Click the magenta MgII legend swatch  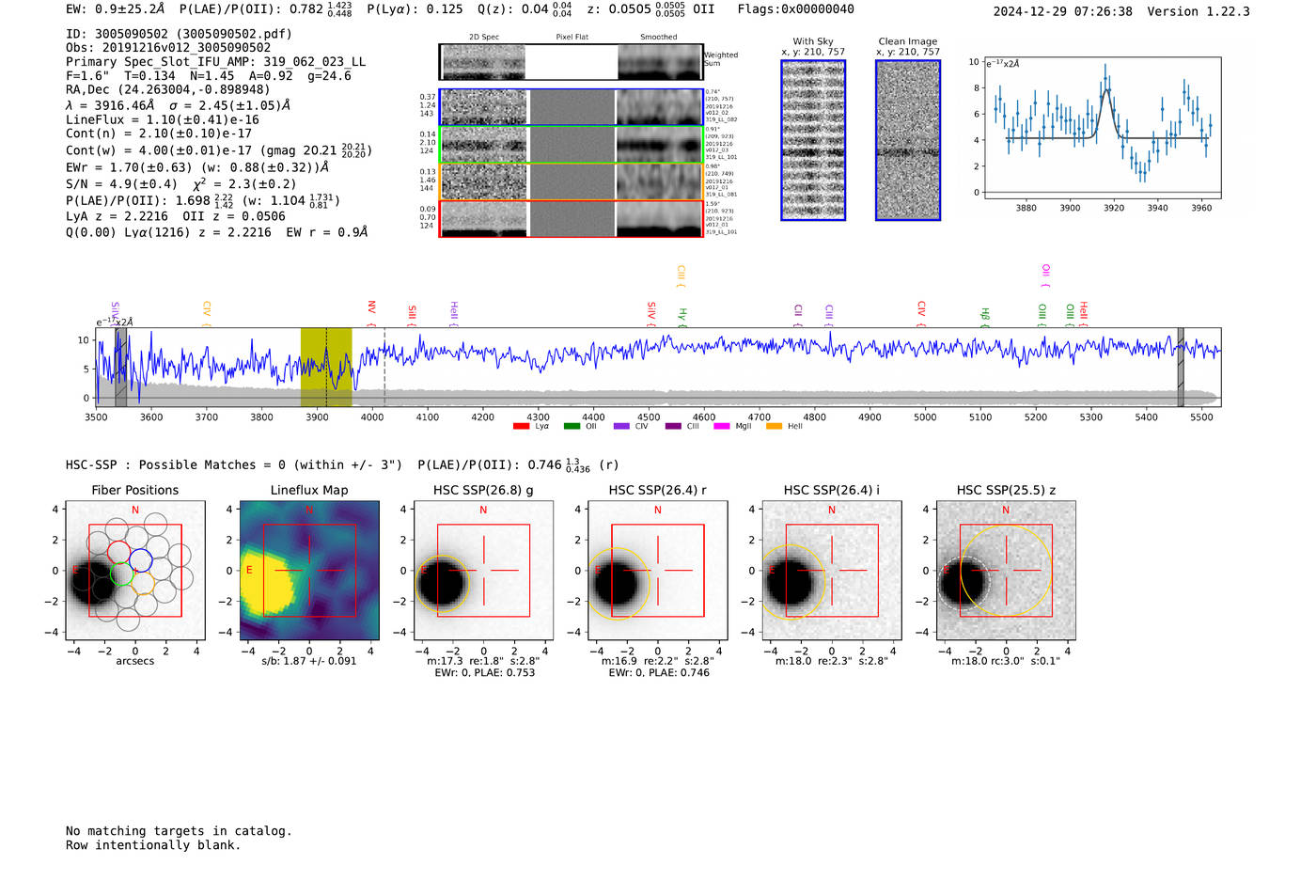click(x=723, y=427)
